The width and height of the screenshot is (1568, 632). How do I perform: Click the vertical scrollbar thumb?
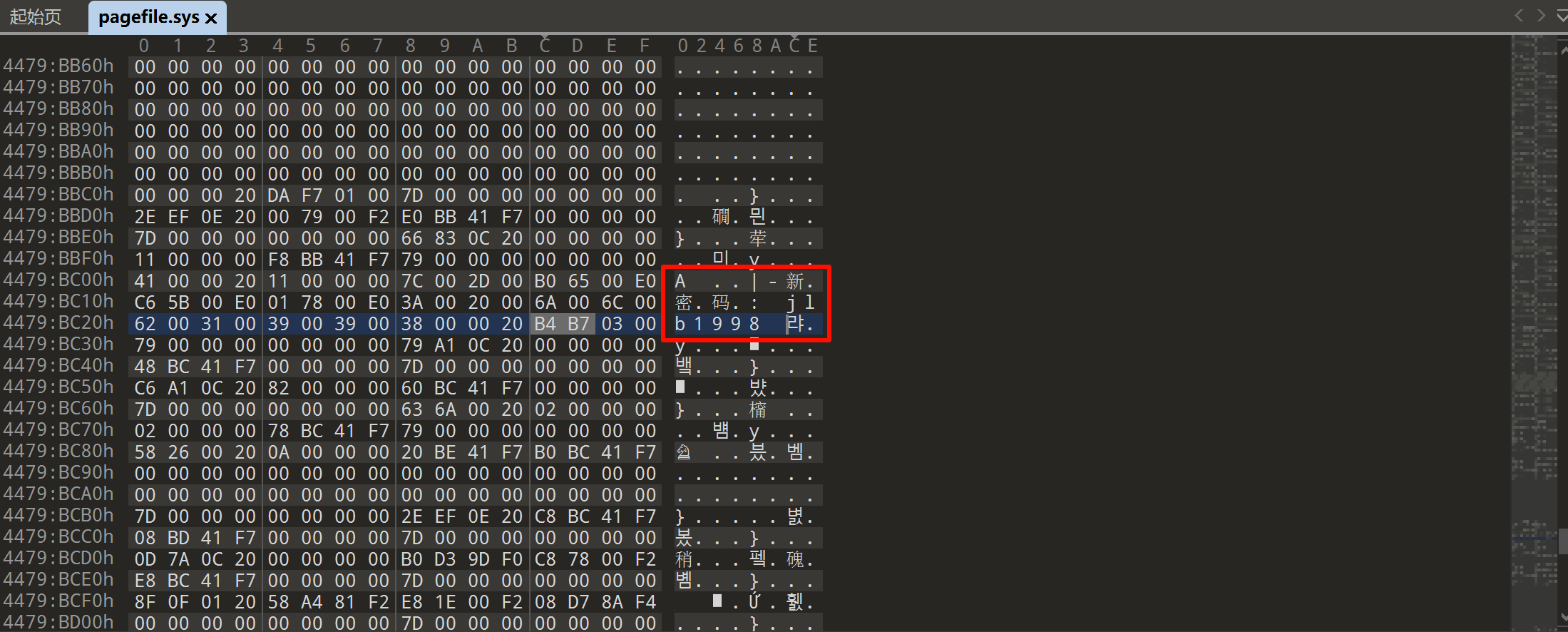pyautogui.click(x=1563, y=541)
